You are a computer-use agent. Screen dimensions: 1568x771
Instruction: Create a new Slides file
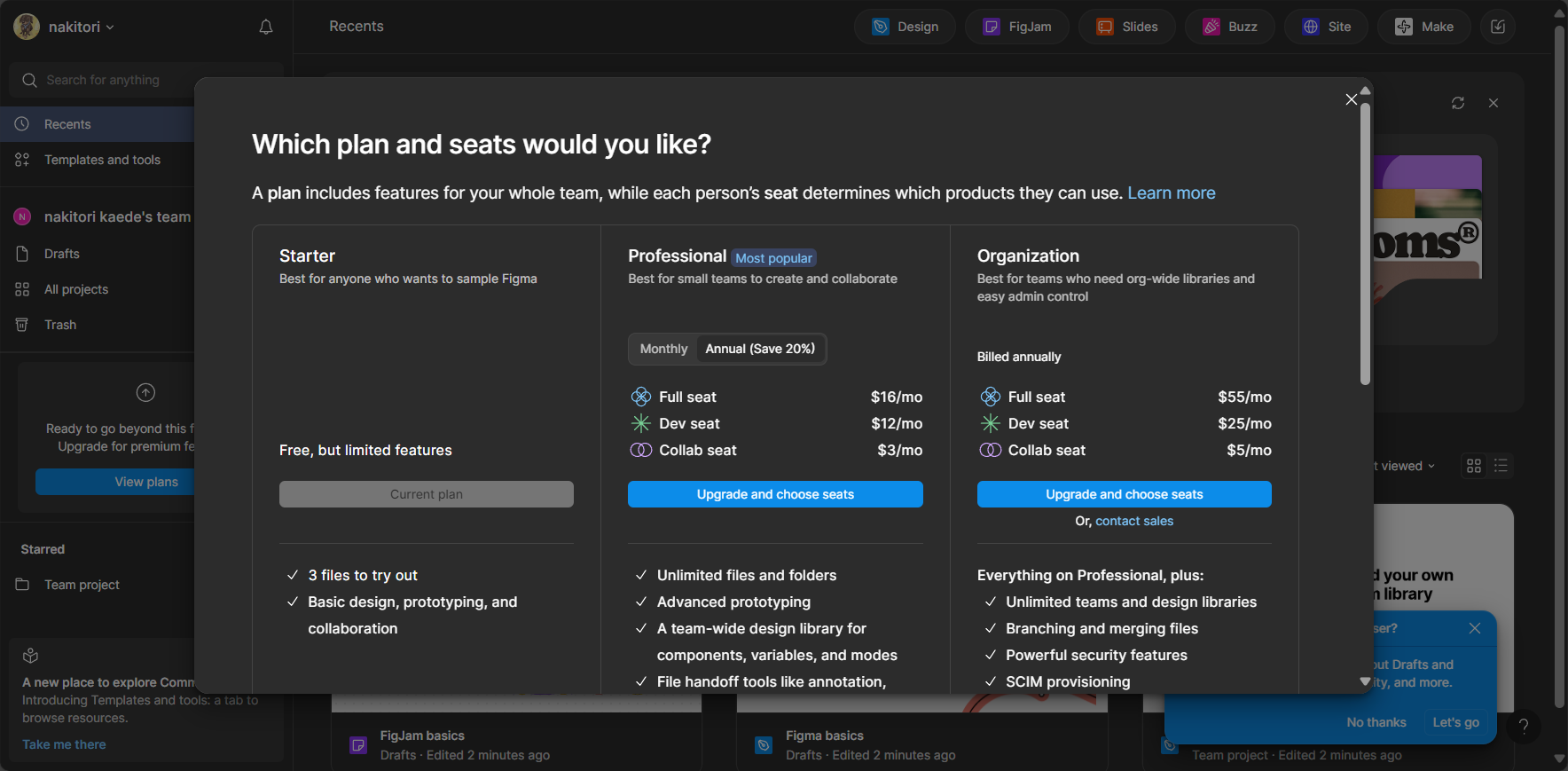pos(1127,27)
